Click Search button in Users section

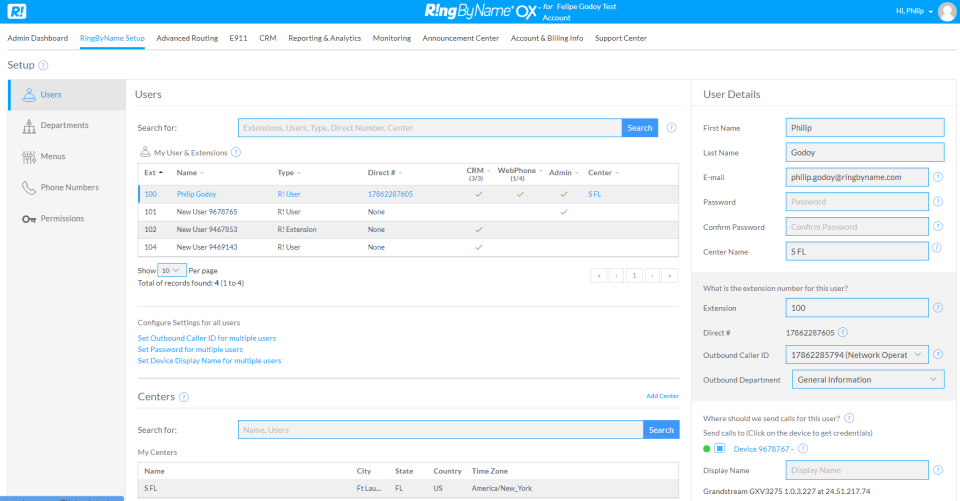click(640, 127)
